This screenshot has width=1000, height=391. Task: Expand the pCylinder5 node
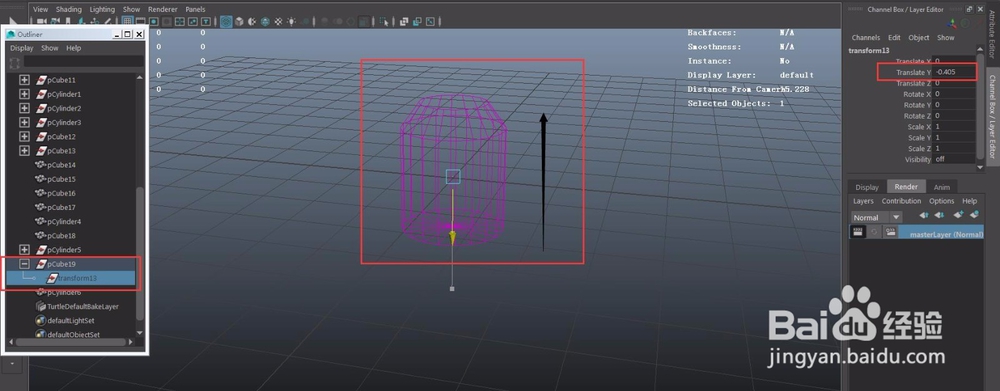click(24, 249)
